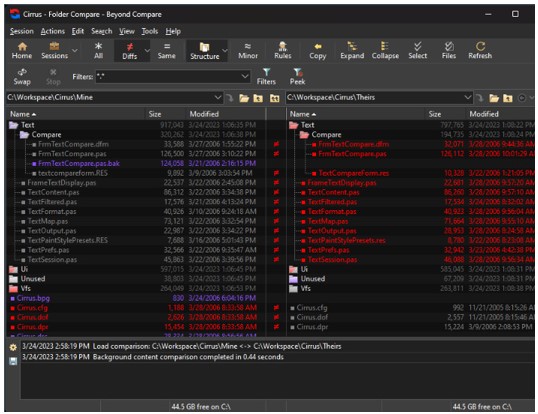Open the Filters funnel icon
Image resolution: width=538 pixels, height=414 pixels.
(x=266, y=77)
